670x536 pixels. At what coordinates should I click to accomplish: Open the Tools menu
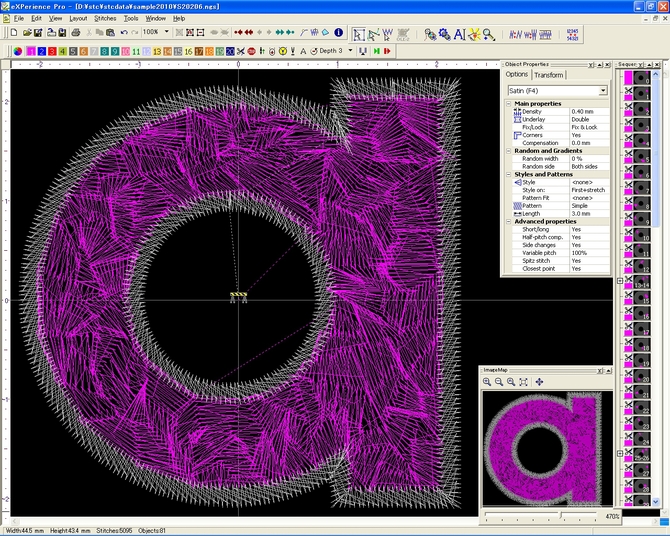131,18
